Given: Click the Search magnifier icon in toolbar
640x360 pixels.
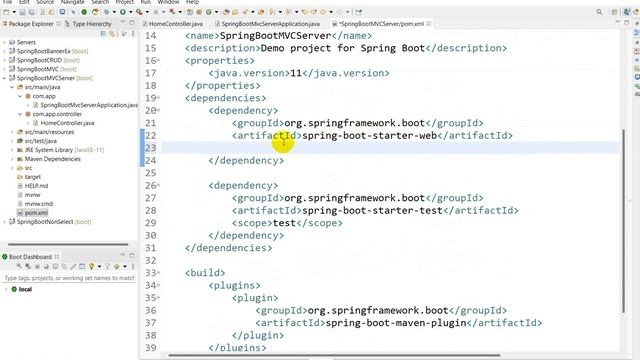Looking at the screenshot, I should [x=599, y=12].
